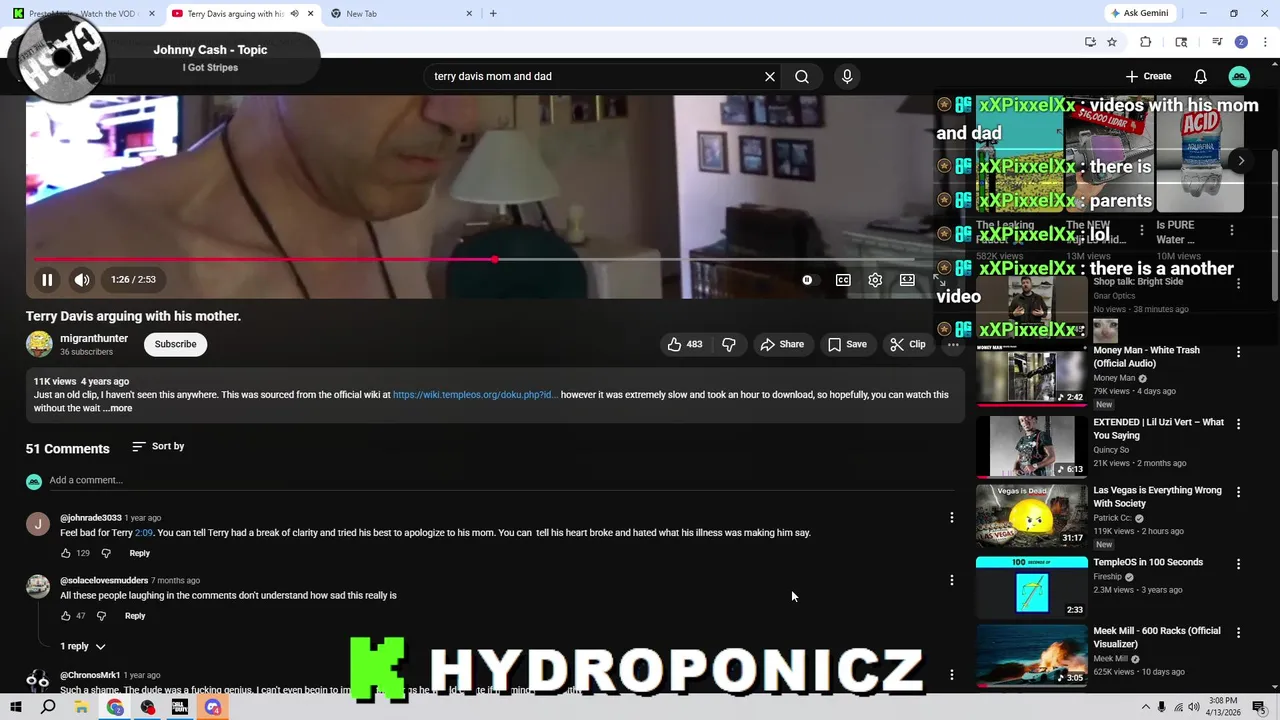Like solacelovesmudders' comment
This screenshot has height=720, width=1280.
click(x=66, y=616)
